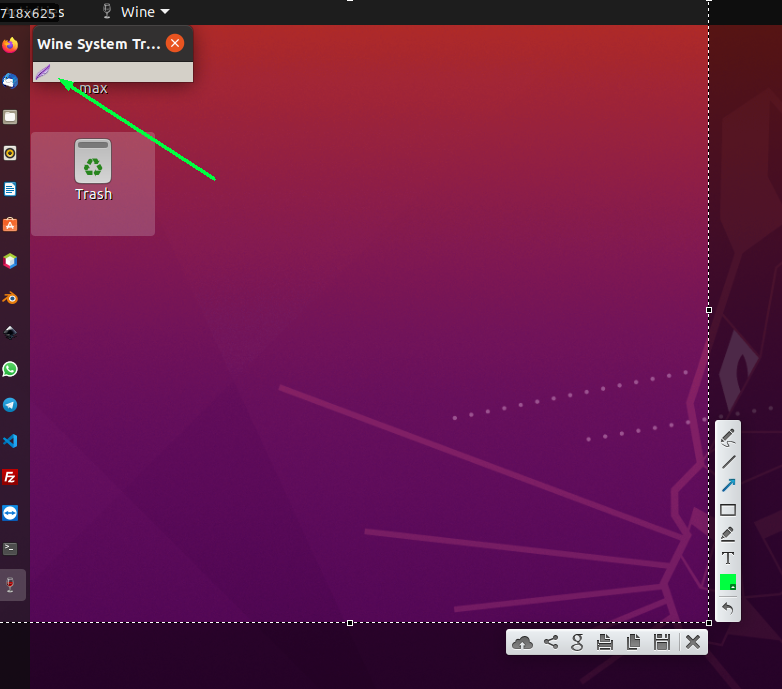Launch Blender from the dock
The image size is (782, 689).
10,298
